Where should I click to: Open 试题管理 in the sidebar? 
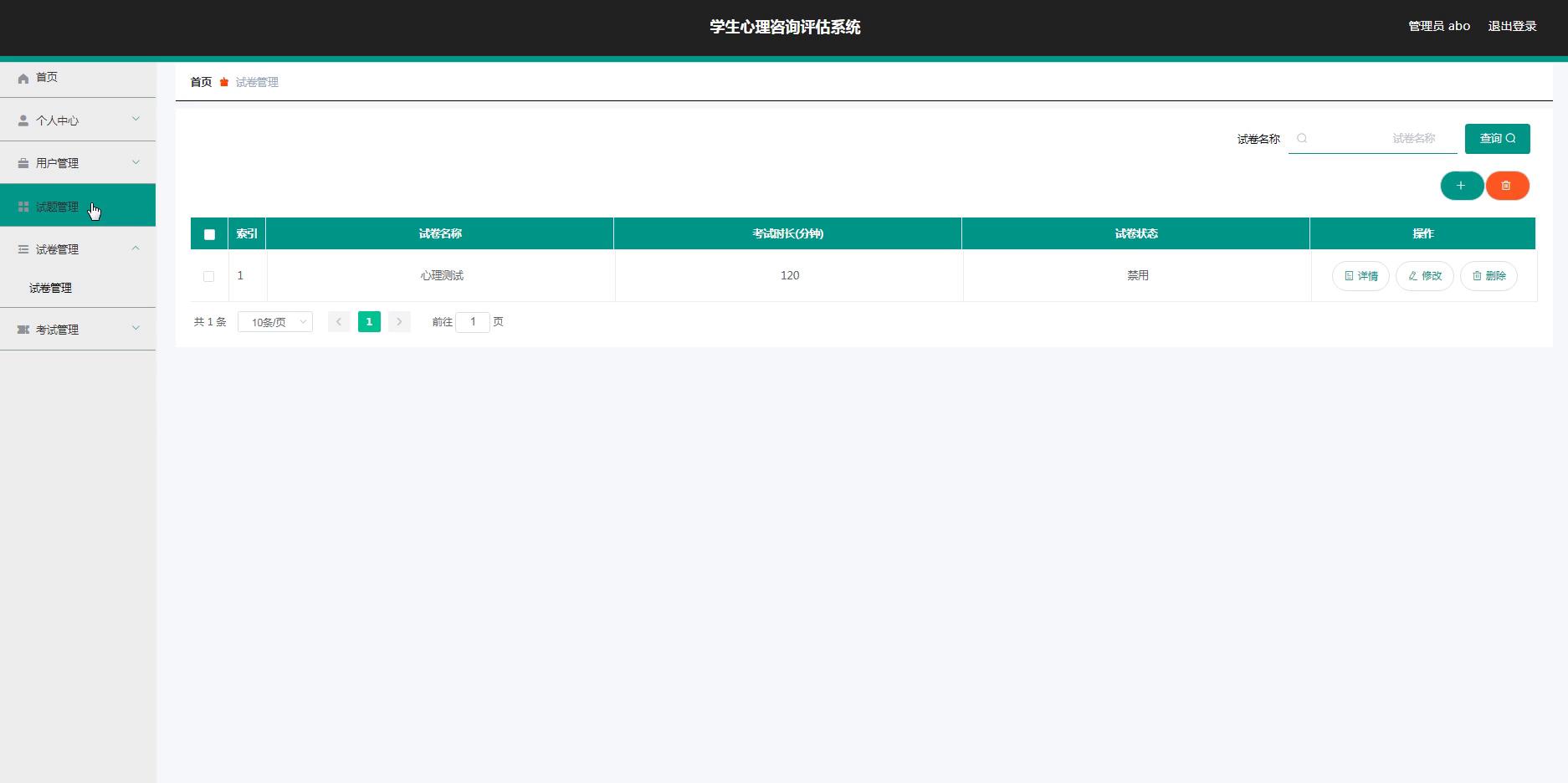(x=57, y=207)
